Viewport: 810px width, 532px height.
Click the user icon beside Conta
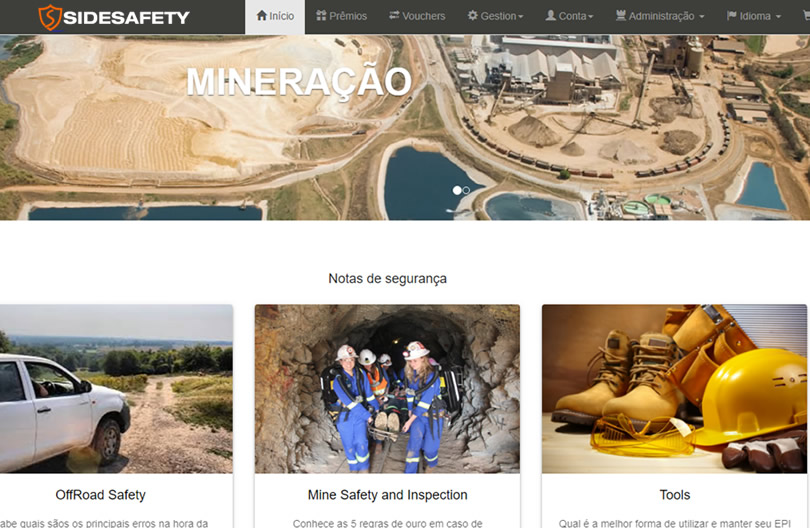tap(550, 16)
